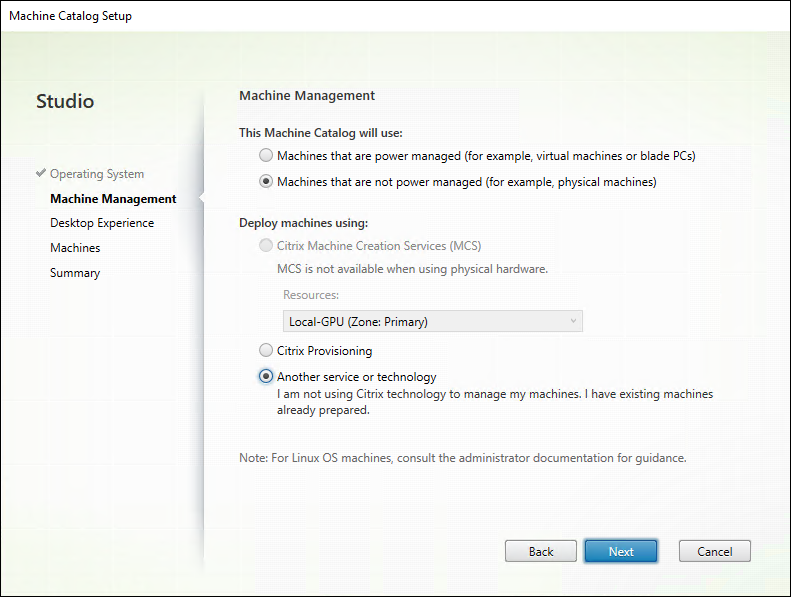Select Another service or technology option
Image resolution: width=791 pixels, height=597 pixels.
[x=265, y=377]
